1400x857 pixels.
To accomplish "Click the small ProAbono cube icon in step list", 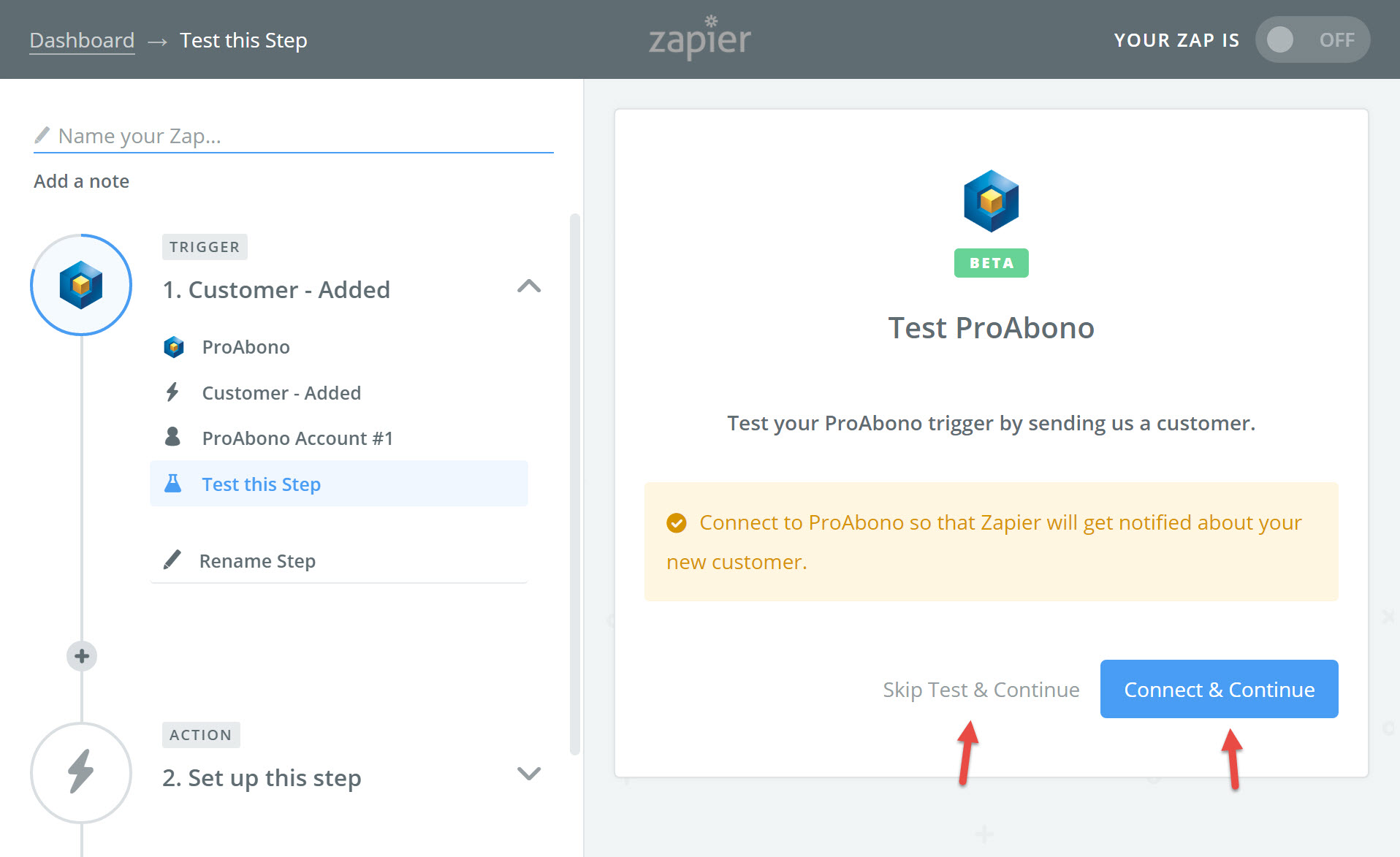I will click(174, 347).
